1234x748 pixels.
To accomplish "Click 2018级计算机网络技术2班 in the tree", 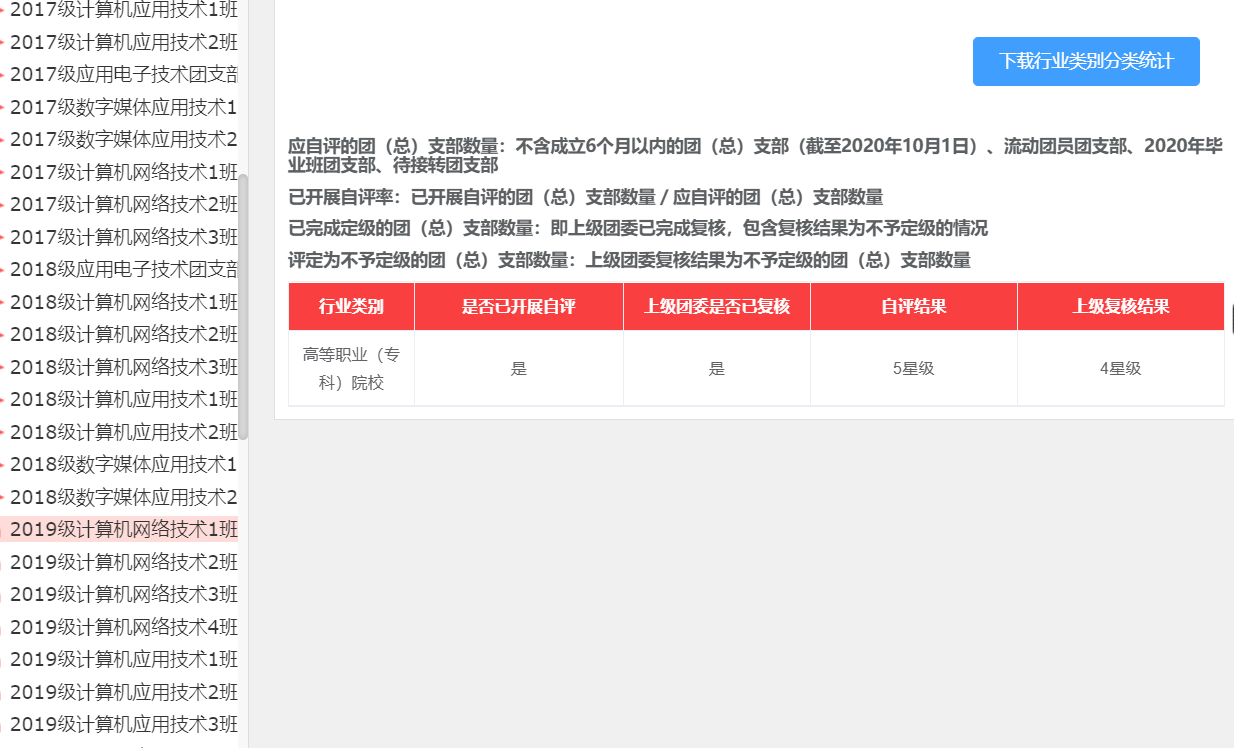I will 124,334.
